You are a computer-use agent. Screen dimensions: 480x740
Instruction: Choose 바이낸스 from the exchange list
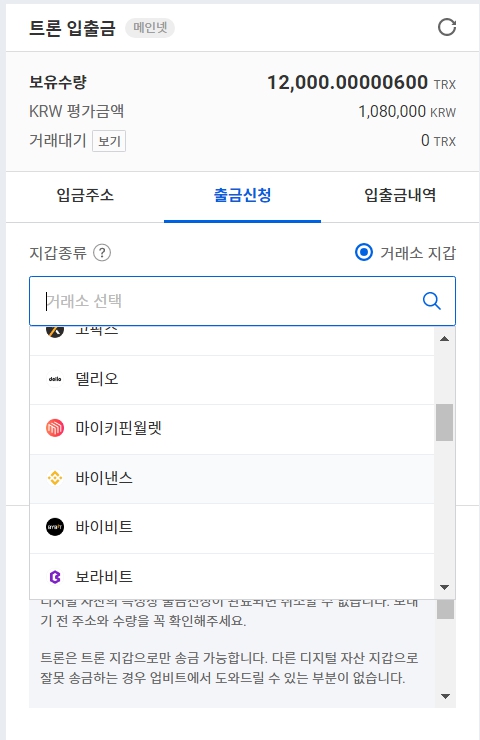(232, 479)
